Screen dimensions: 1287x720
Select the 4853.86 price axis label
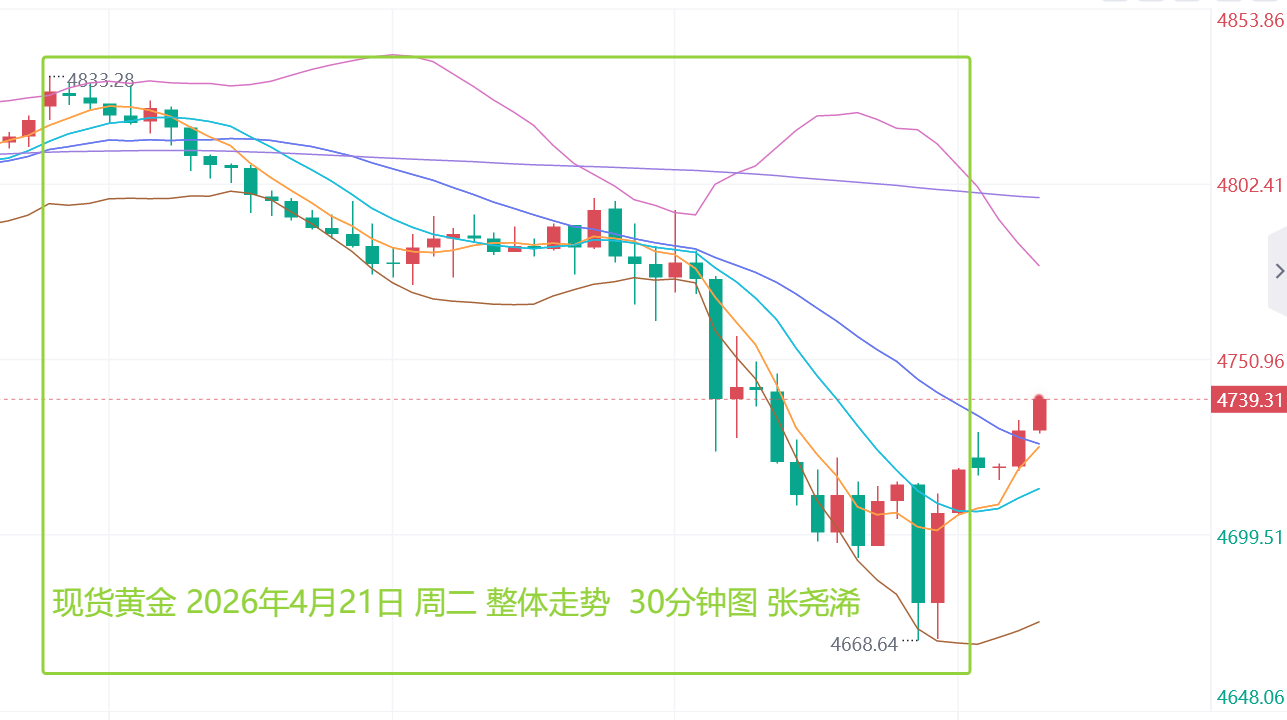(1248, 21)
